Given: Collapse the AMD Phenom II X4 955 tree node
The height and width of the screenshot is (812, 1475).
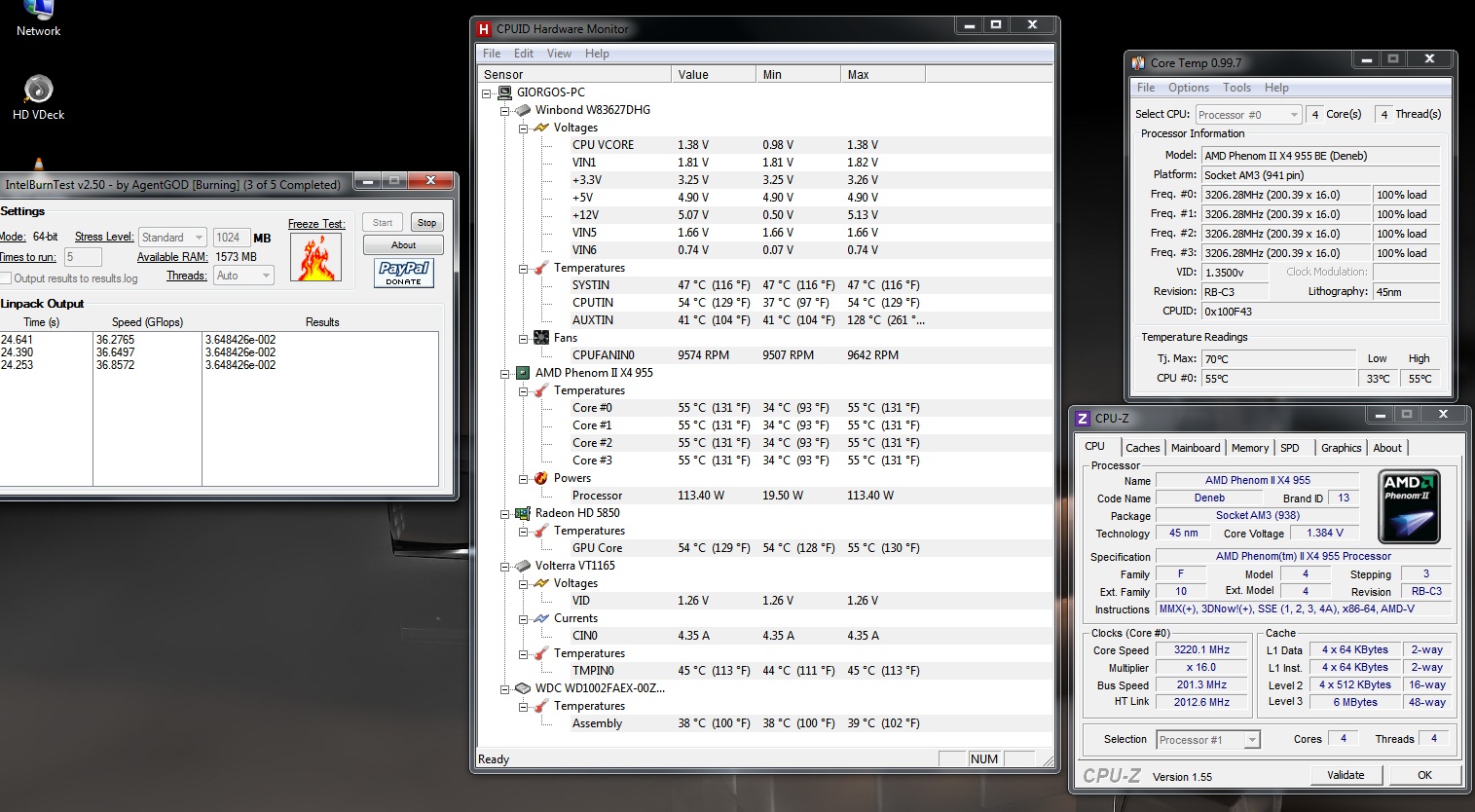Looking at the screenshot, I should [505, 374].
